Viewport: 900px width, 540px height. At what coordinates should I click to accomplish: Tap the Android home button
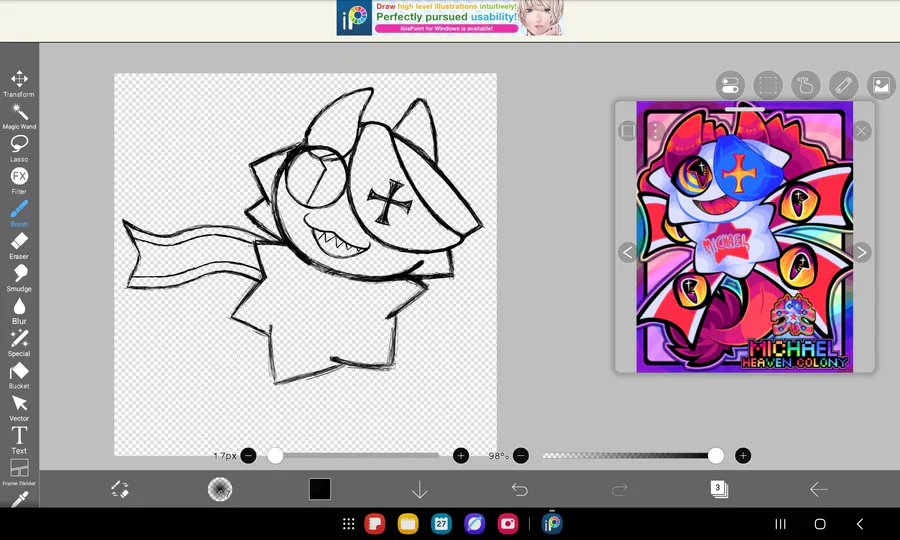click(820, 524)
